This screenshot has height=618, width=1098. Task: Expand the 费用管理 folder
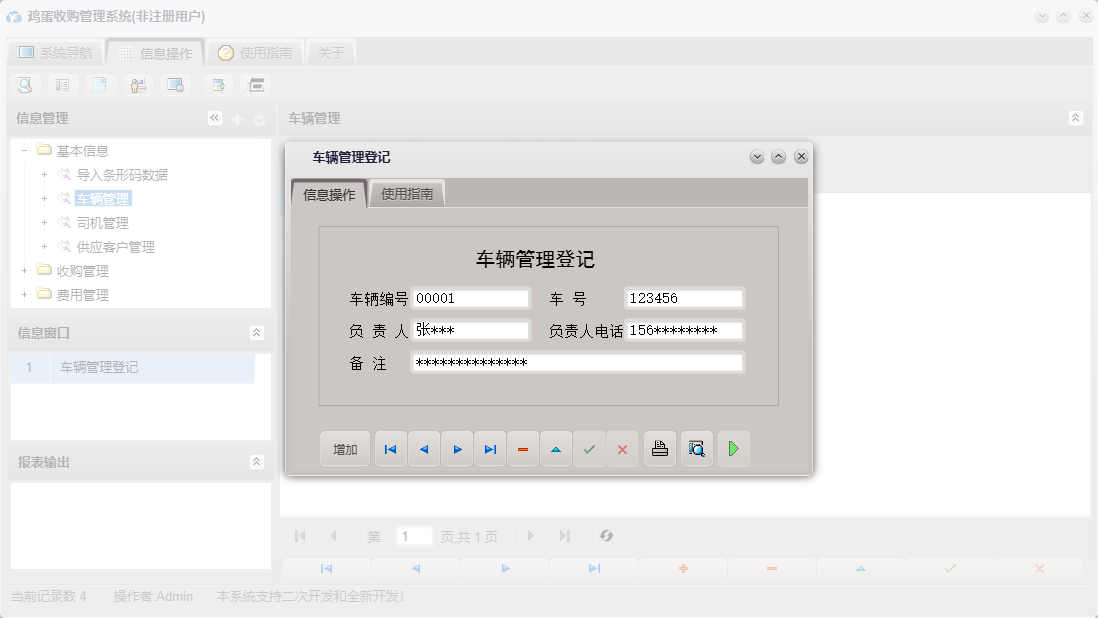(x=22, y=294)
